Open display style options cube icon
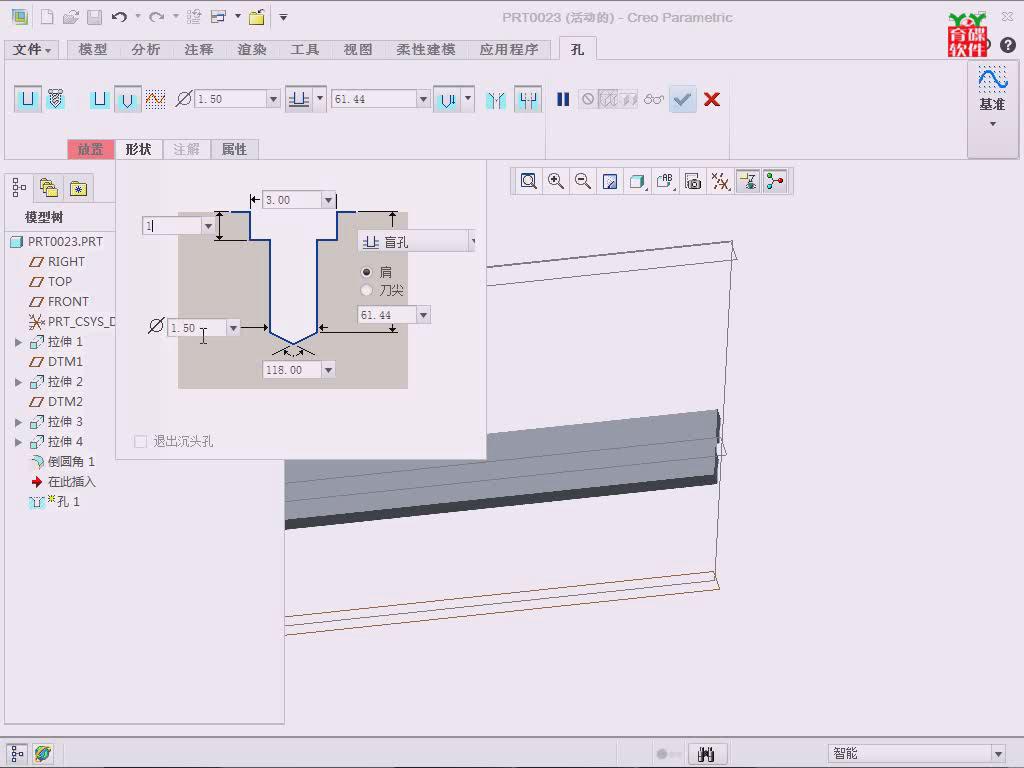1024x768 pixels. click(637, 181)
